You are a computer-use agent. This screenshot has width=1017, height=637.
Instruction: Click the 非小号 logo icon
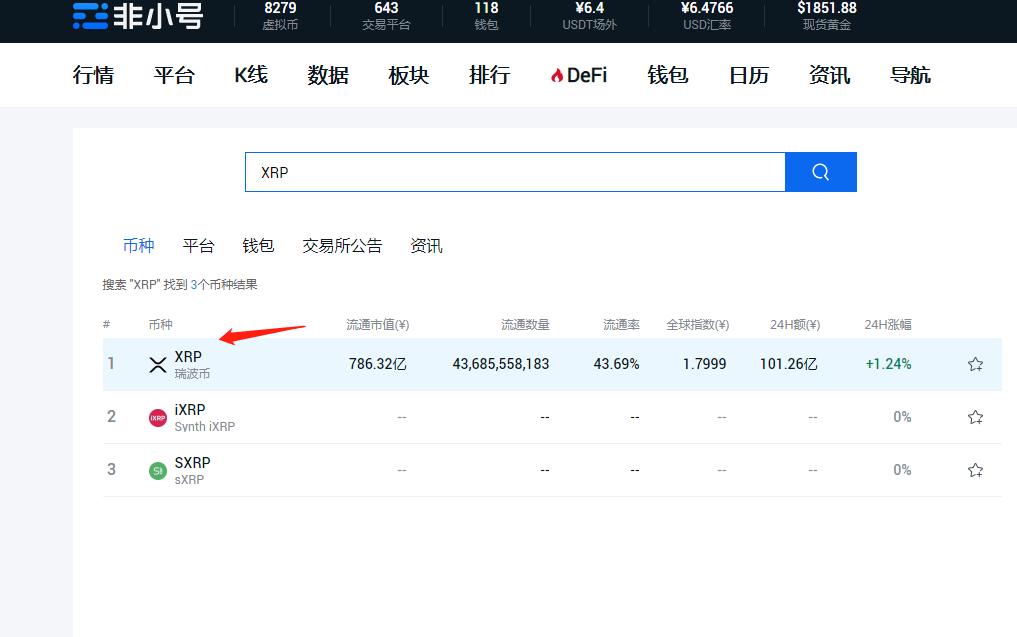click(x=88, y=15)
